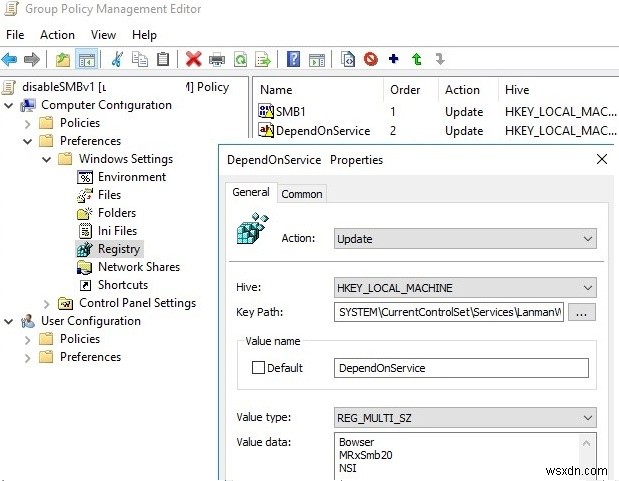Open the Ini Files preference node
Image resolution: width=619 pixels, height=481 pixels.
click(x=107, y=231)
